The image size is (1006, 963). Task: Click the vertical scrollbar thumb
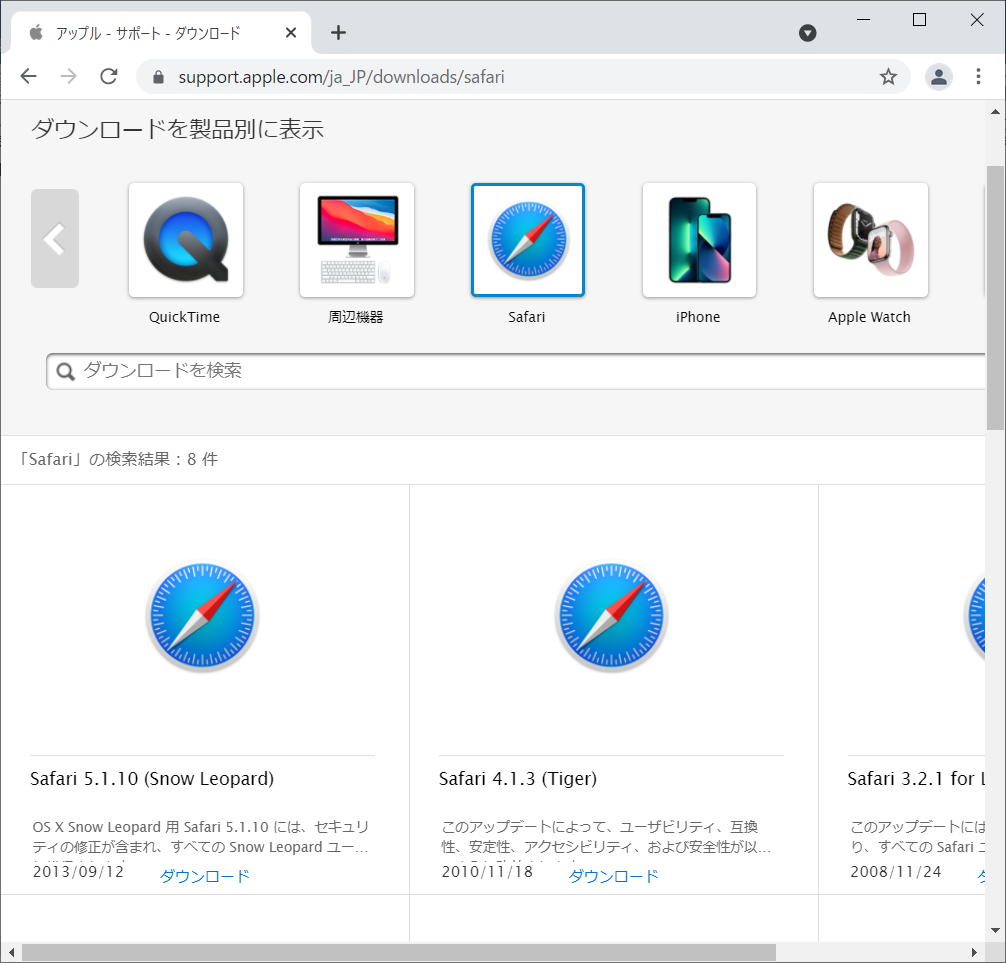click(995, 298)
